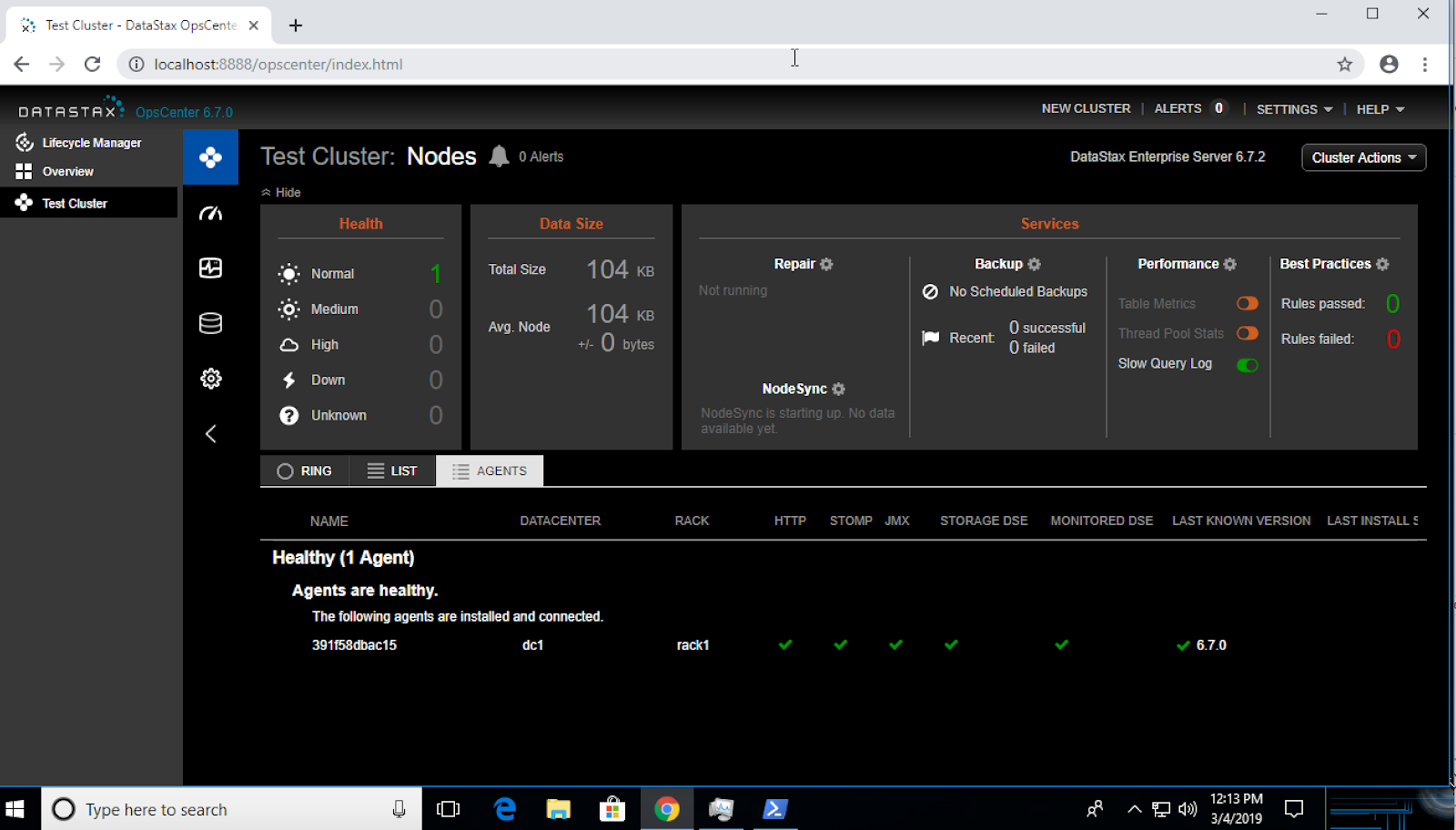
Task: Collapse the sidebar with left chevron
Action: click(x=210, y=433)
